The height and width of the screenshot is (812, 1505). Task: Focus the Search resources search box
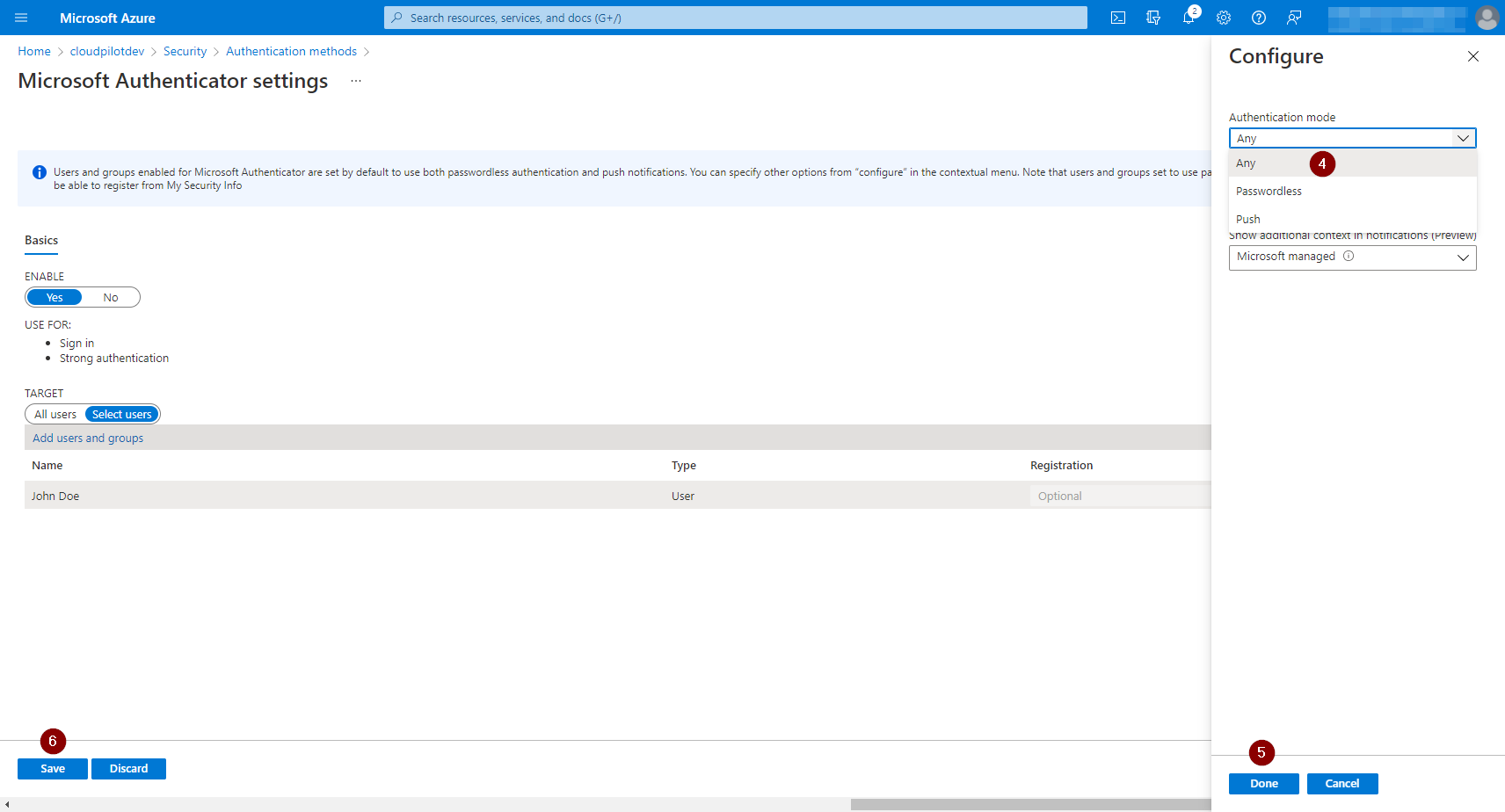(735, 18)
